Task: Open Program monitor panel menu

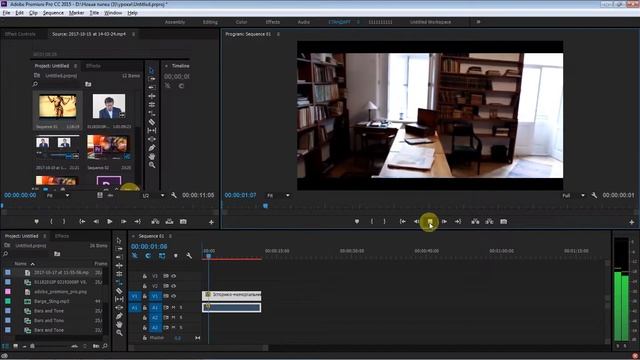Action: pos(278,34)
